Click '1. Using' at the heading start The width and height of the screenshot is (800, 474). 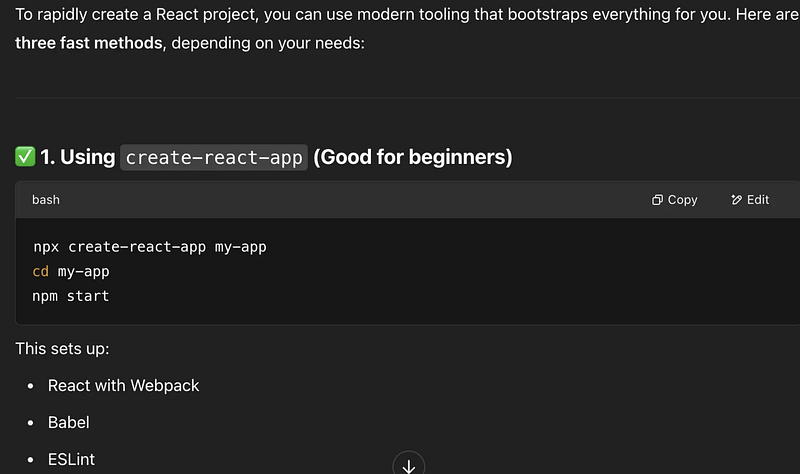click(x=78, y=157)
